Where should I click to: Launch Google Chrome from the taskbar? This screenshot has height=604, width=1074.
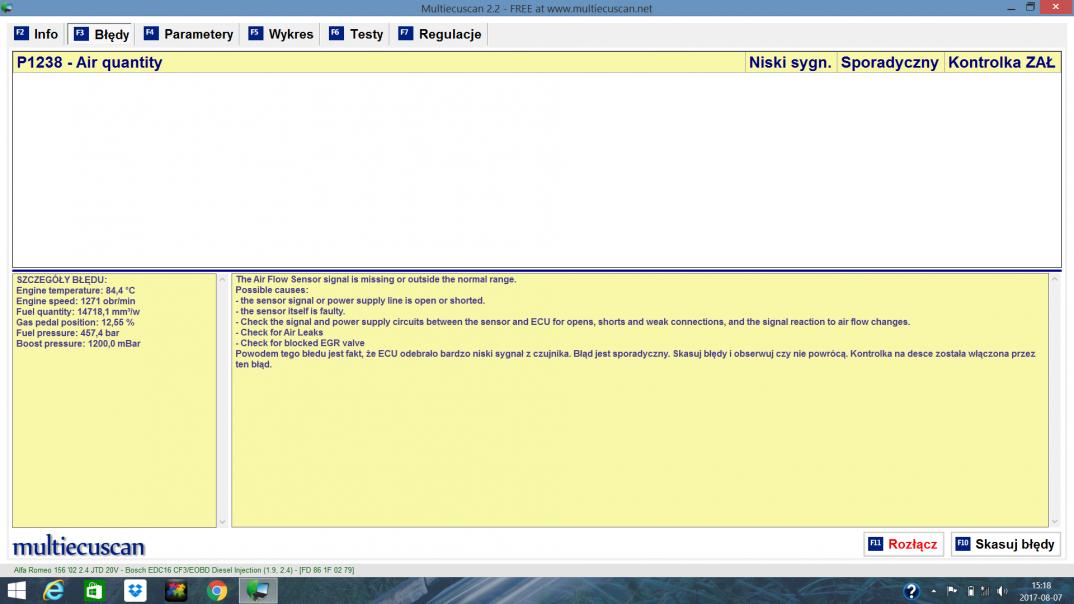coord(217,590)
